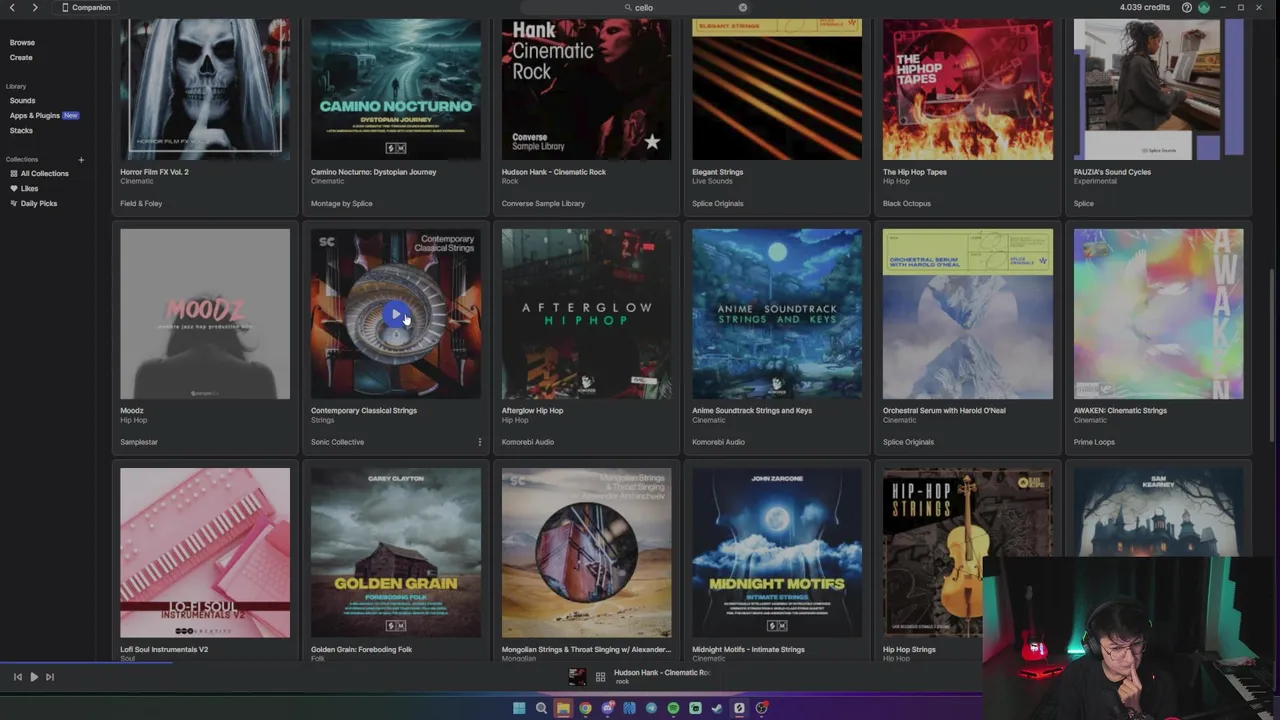The image size is (1280, 720).
Task: Open FAUZIA's Sound Cycles cover
Action: point(1158,90)
